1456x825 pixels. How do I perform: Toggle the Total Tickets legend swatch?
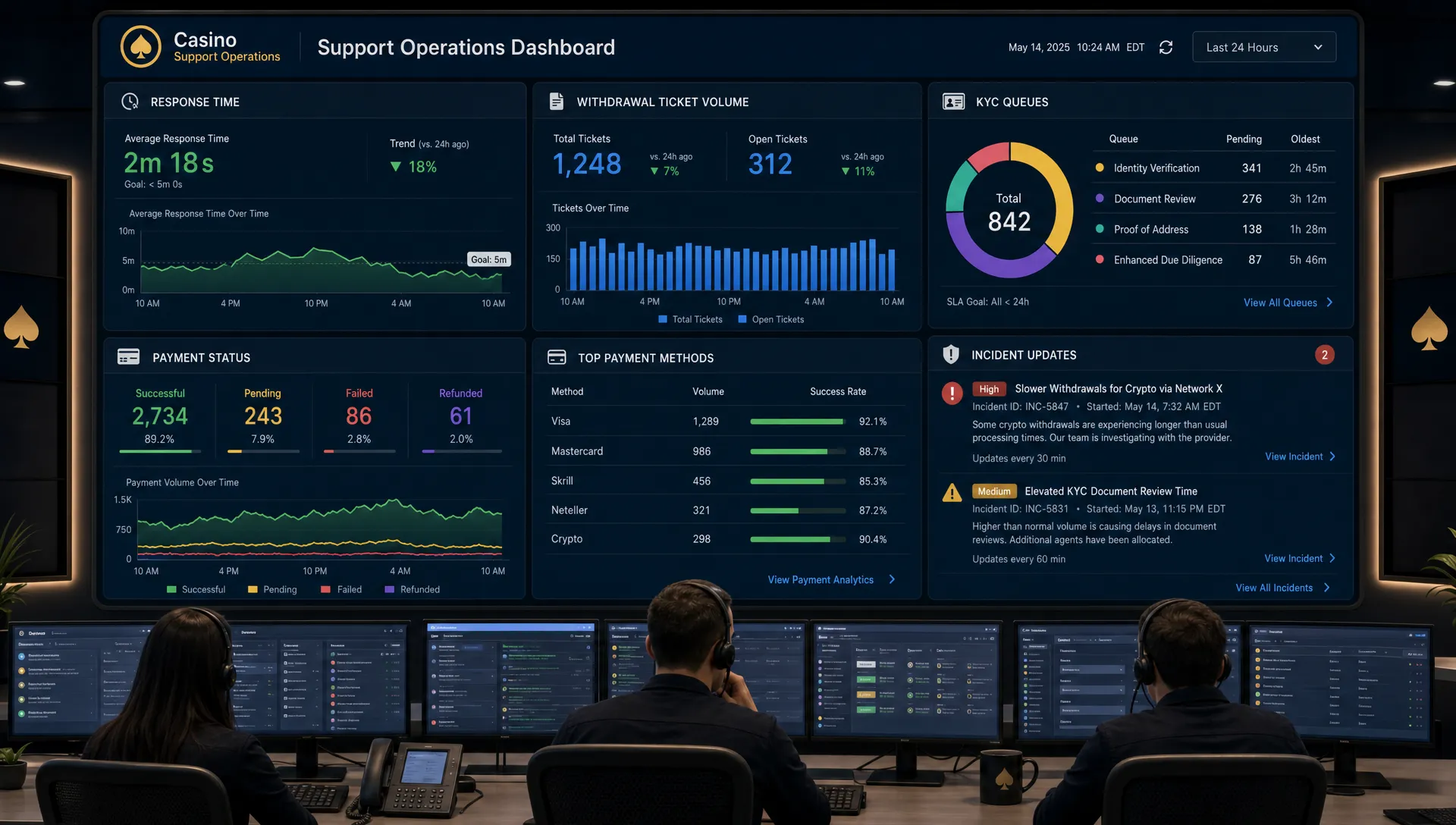tap(663, 319)
